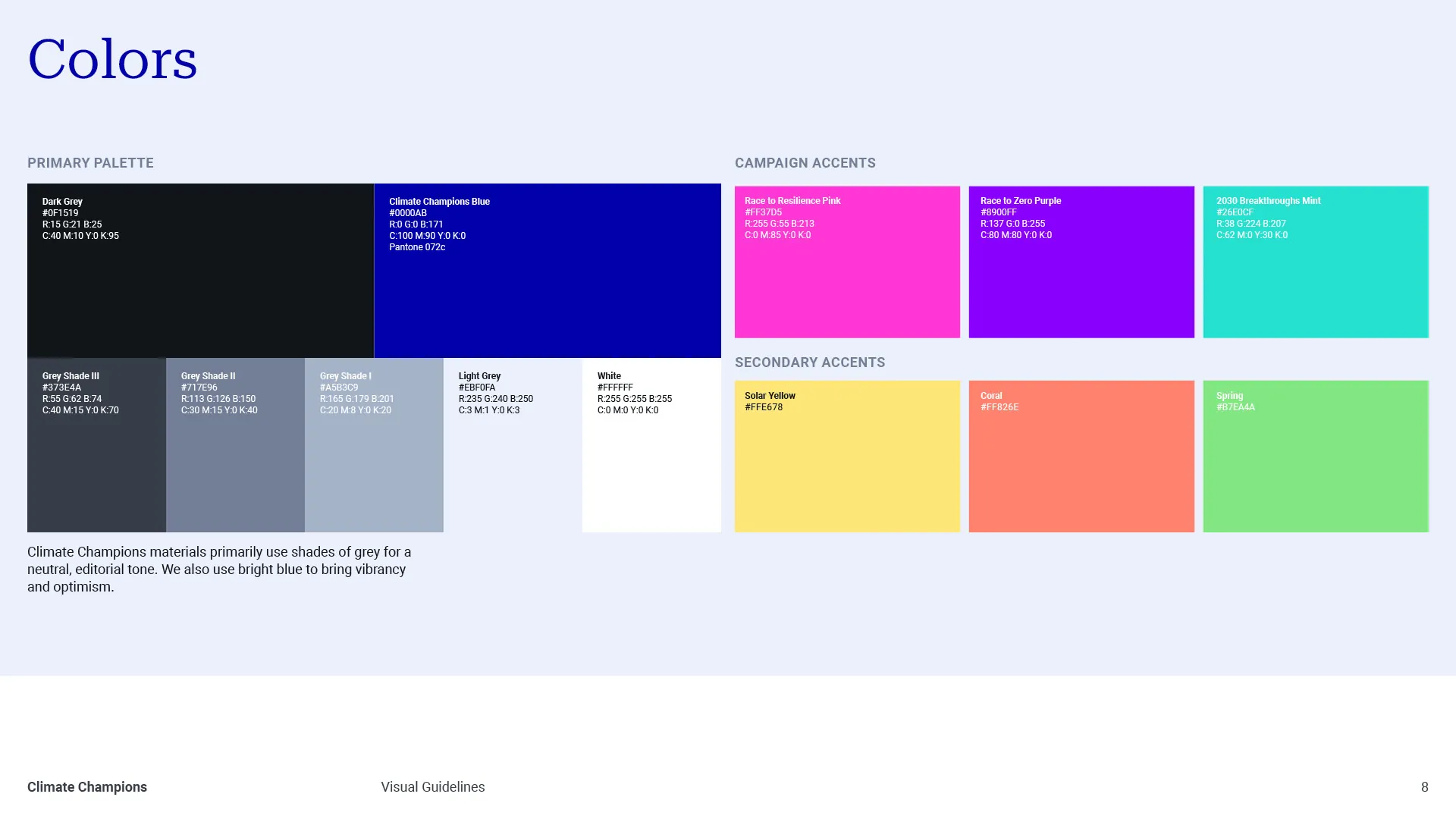
Task: Click the Grey Shade I swatch
Action: pos(374,444)
